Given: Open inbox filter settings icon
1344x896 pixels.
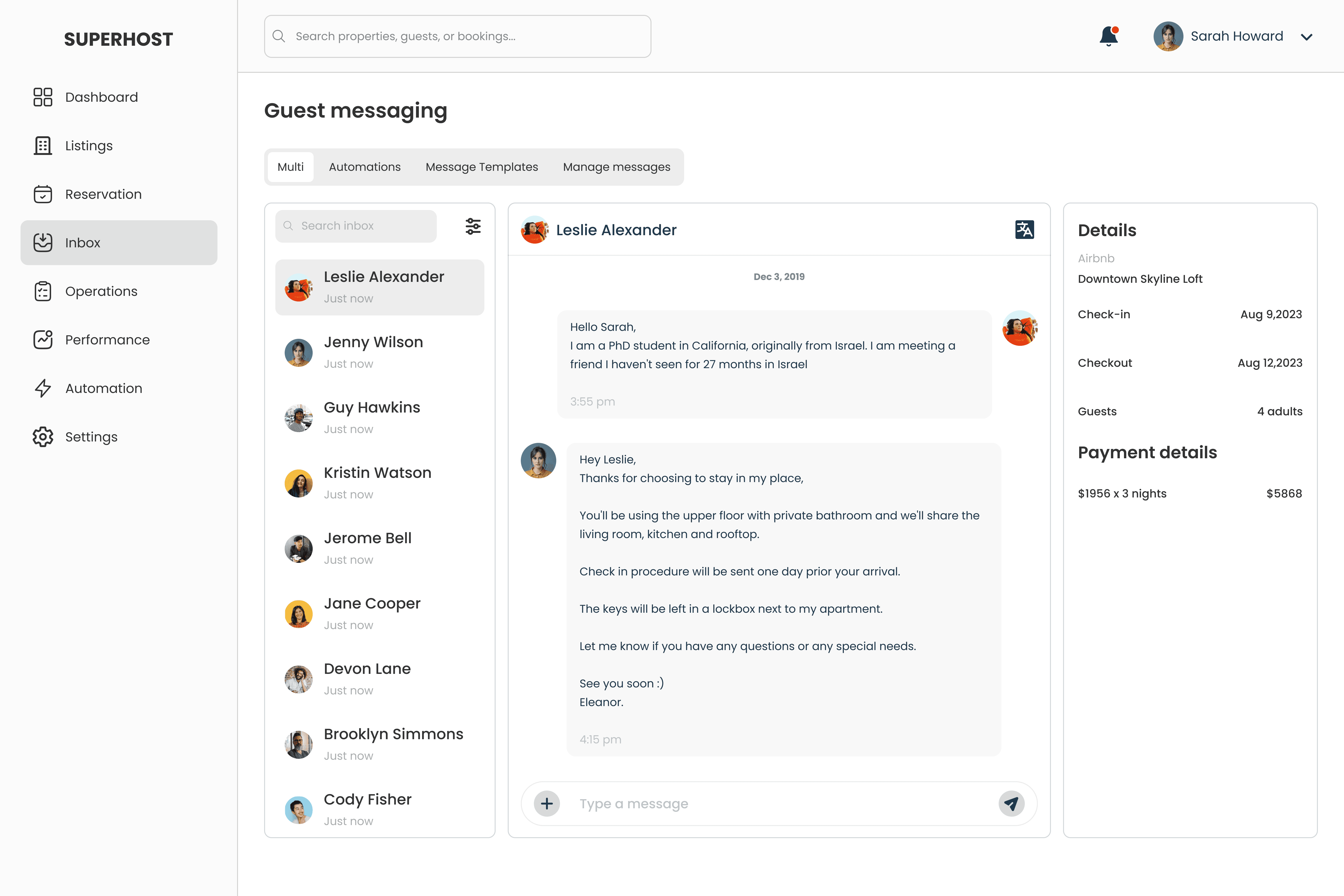Looking at the screenshot, I should pyautogui.click(x=472, y=226).
